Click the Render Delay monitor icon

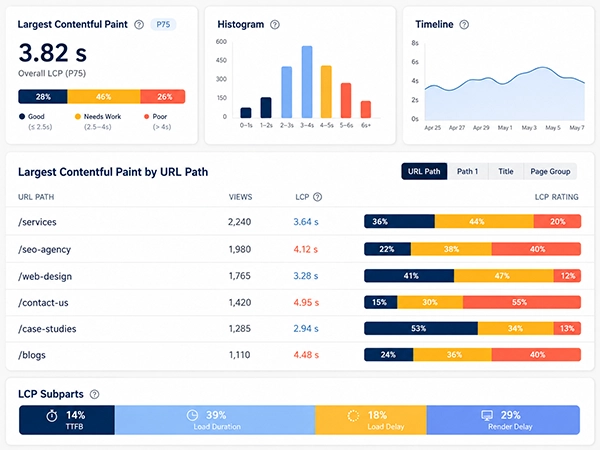487,415
